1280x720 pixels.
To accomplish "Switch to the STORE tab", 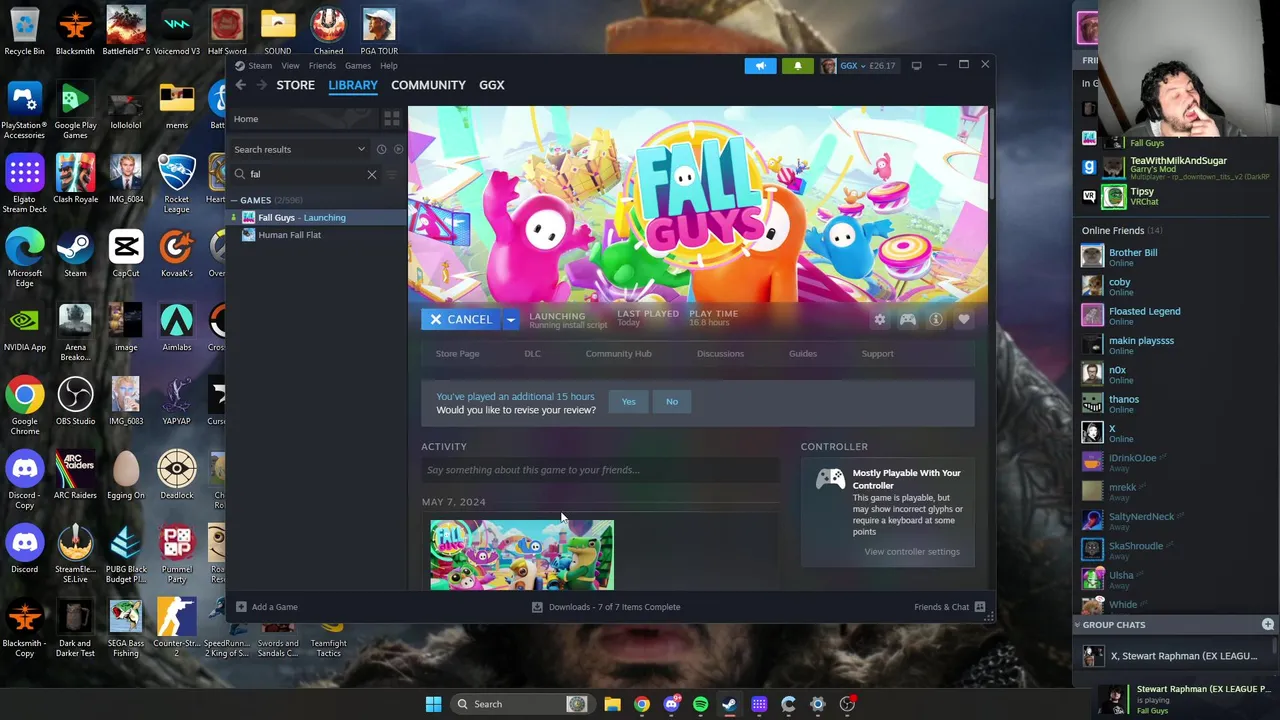I will 295,85.
